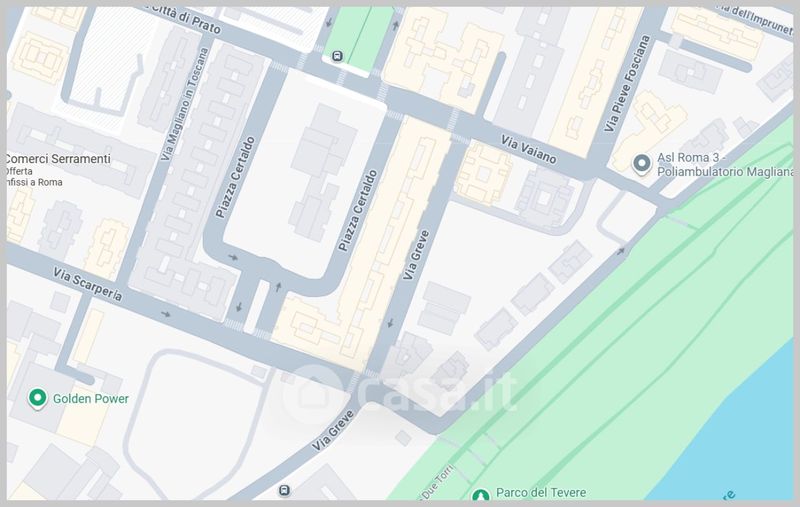Screen dimensions: 800x507
Task: Open the Golden Power place label
Action: (x=91, y=399)
